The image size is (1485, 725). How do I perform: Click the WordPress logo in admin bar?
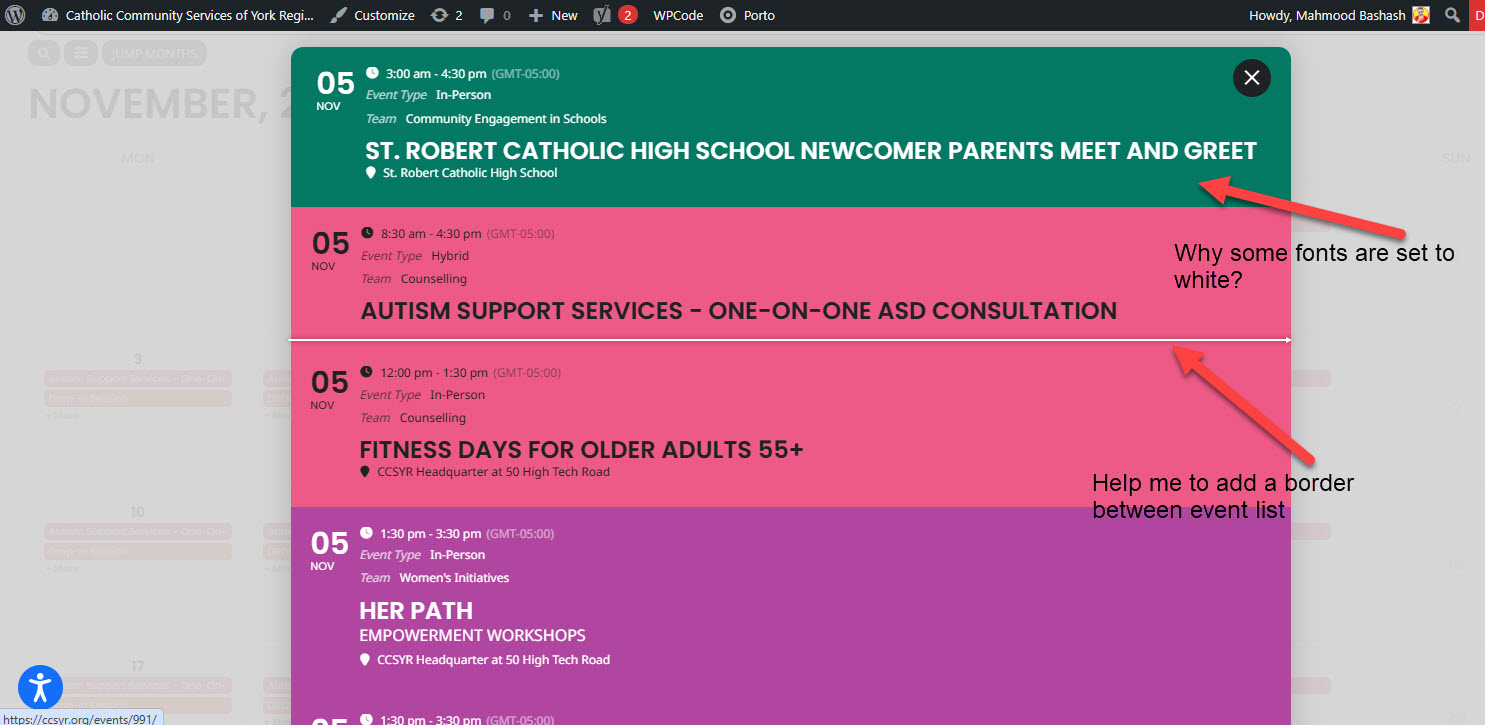(x=15, y=15)
